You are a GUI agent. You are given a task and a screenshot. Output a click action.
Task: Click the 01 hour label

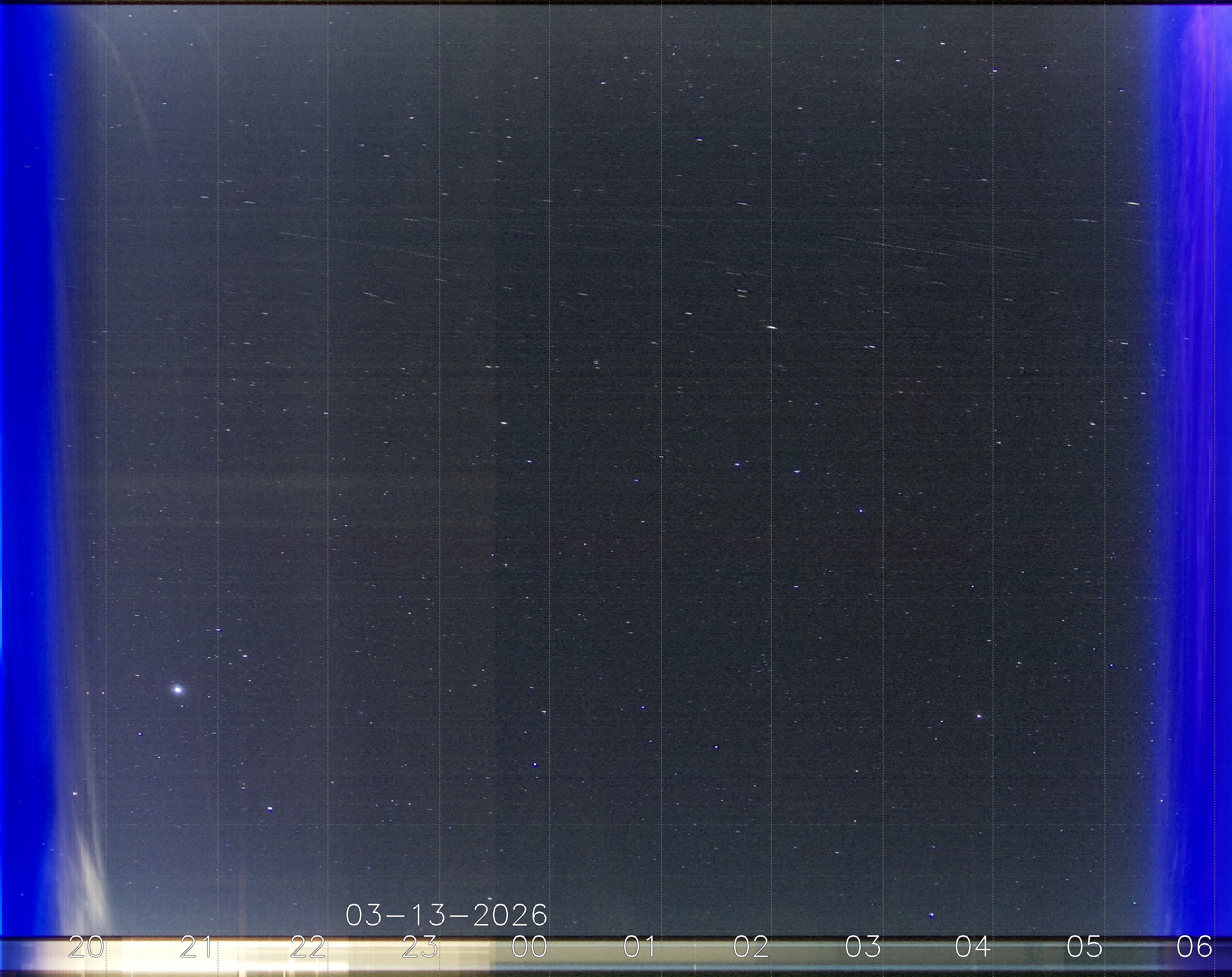tap(639, 947)
